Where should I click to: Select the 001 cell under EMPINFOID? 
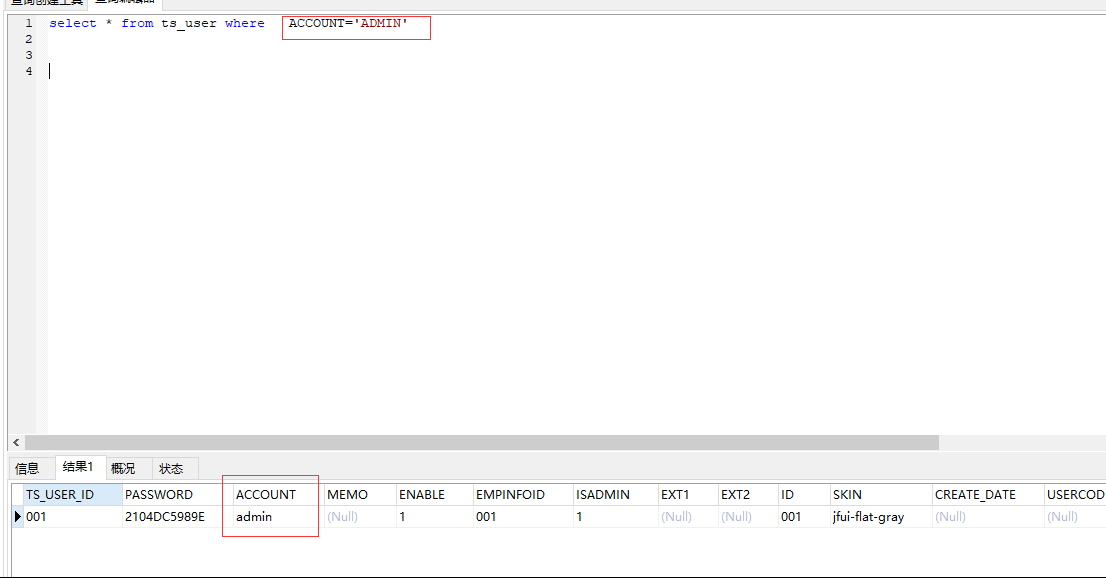pos(523,517)
